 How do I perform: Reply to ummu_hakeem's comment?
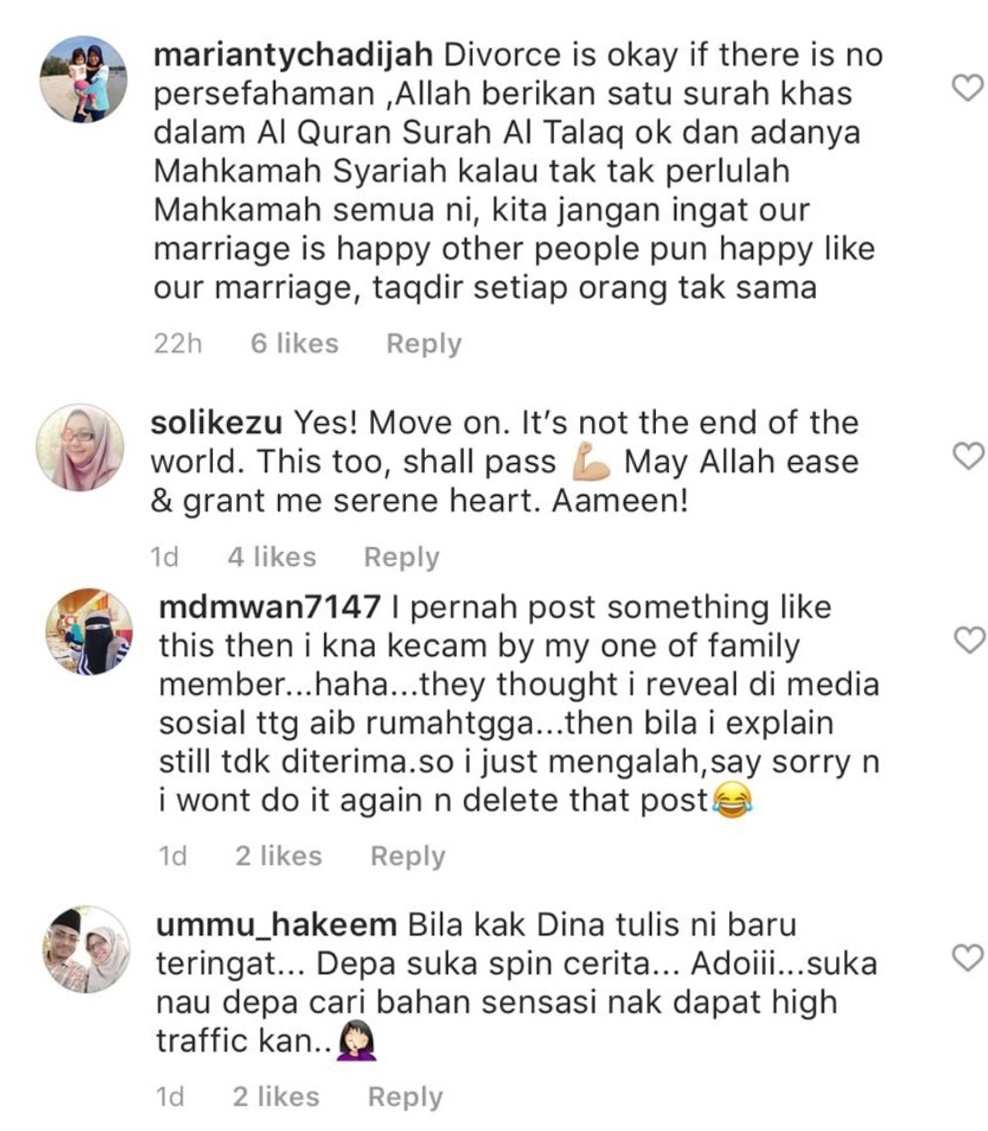pos(405,1097)
